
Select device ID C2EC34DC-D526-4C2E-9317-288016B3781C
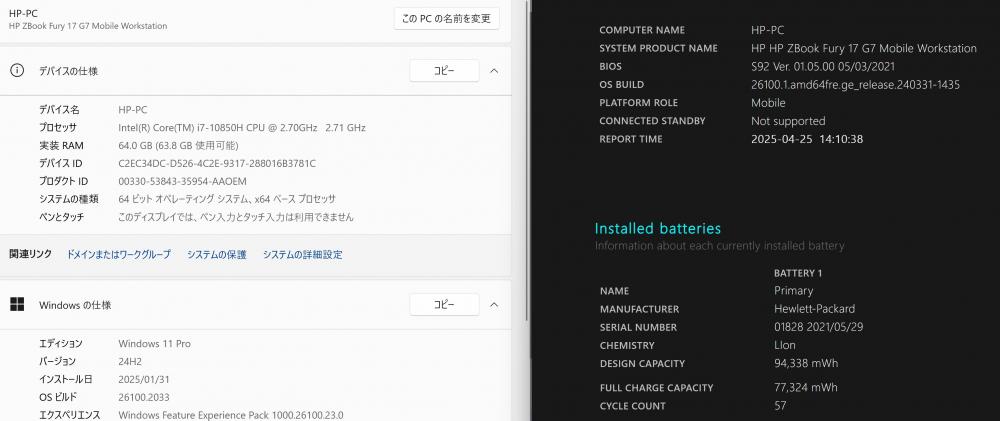pos(217,163)
